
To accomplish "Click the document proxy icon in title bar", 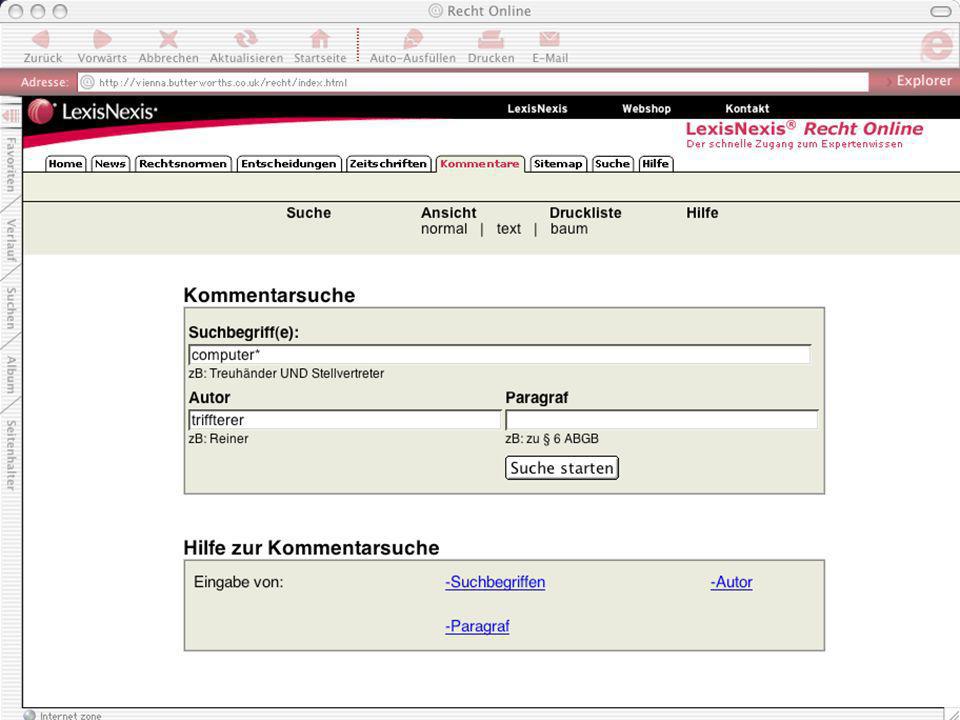I will 435,10.
